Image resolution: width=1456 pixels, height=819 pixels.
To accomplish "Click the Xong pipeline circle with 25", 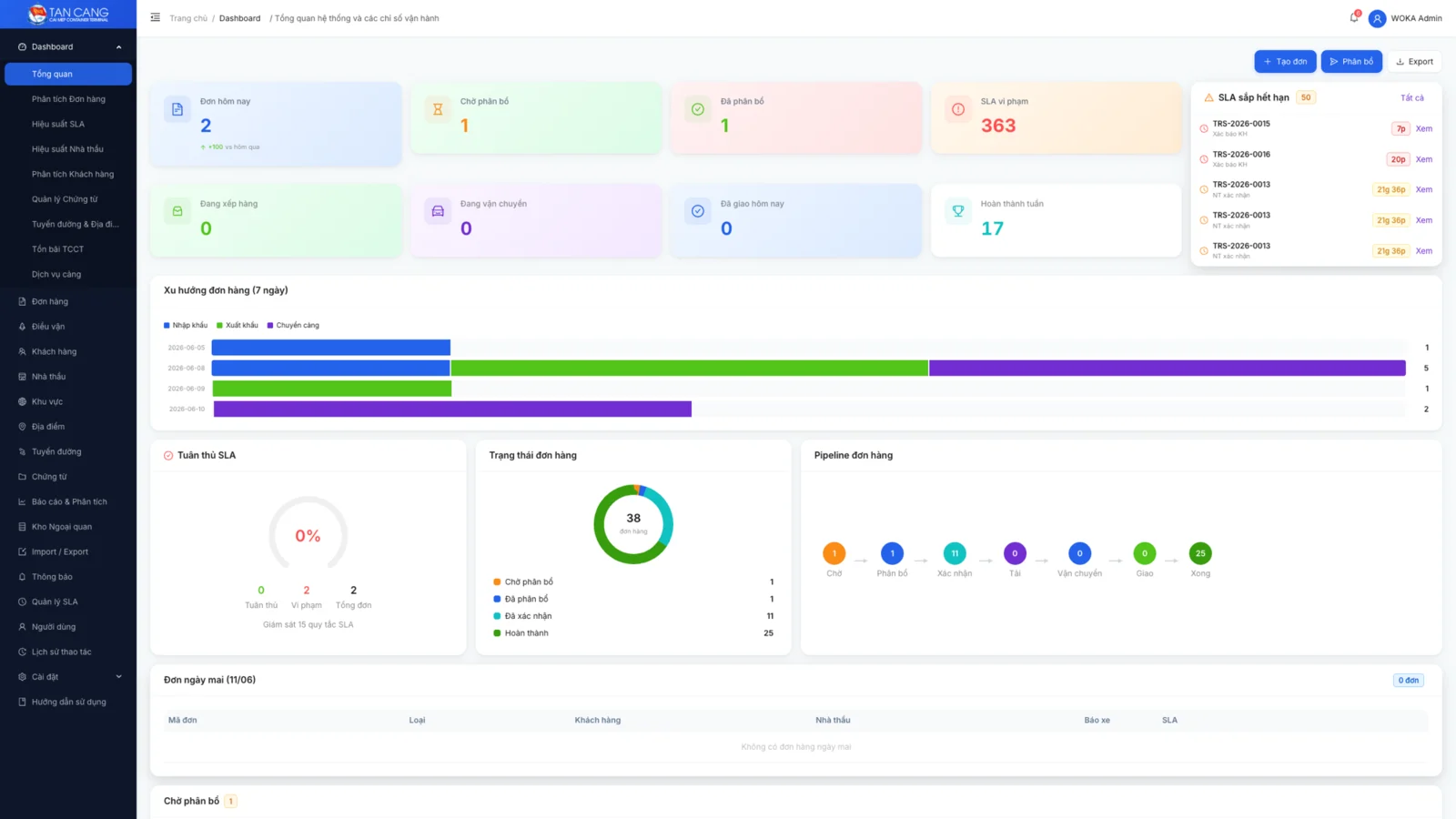I will (1200, 553).
